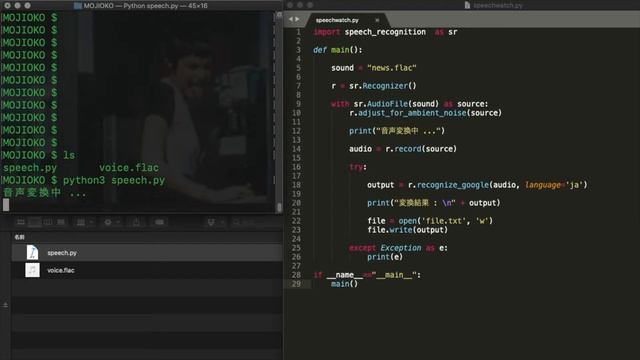The height and width of the screenshot is (360, 640).
Task: Click 'print(e)' on line 26
Action: click(385, 257)
